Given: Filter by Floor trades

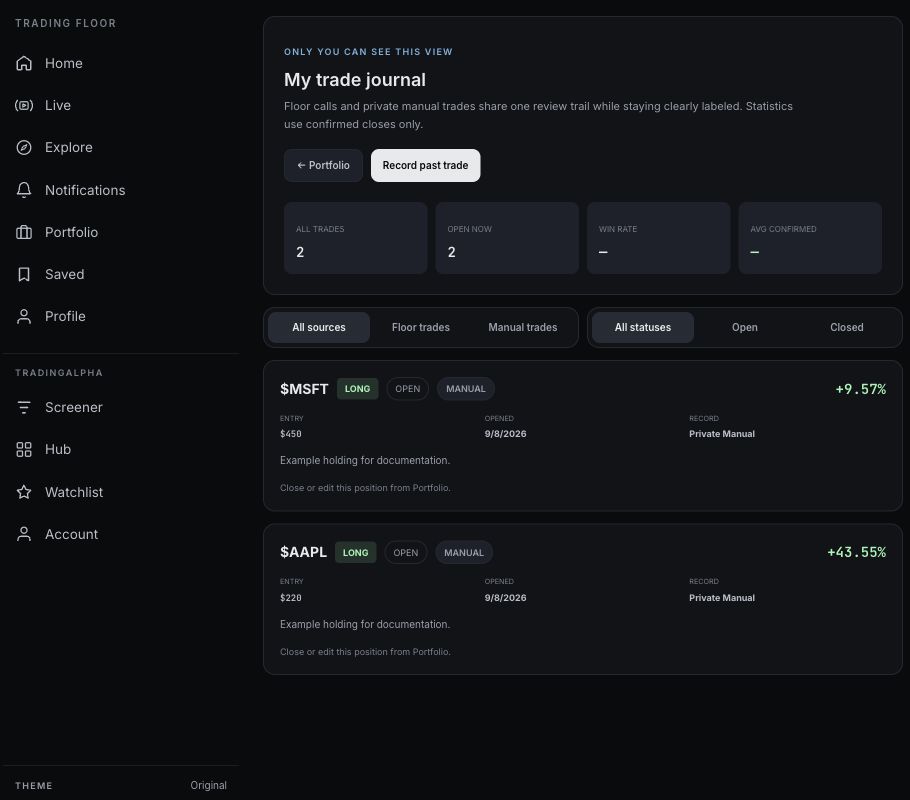Looking at the screenshot, I should 421,327.
